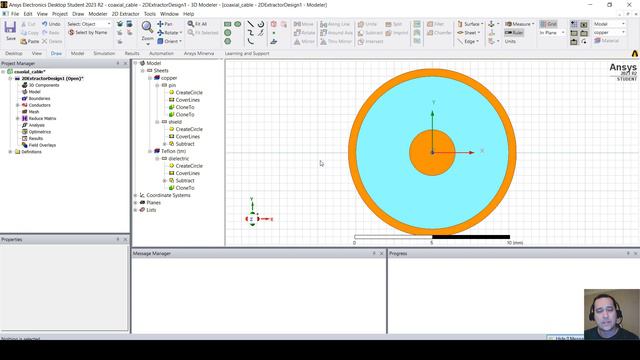
Task: Select the Draw Spline tool
Action: click(x=250, y=33)
